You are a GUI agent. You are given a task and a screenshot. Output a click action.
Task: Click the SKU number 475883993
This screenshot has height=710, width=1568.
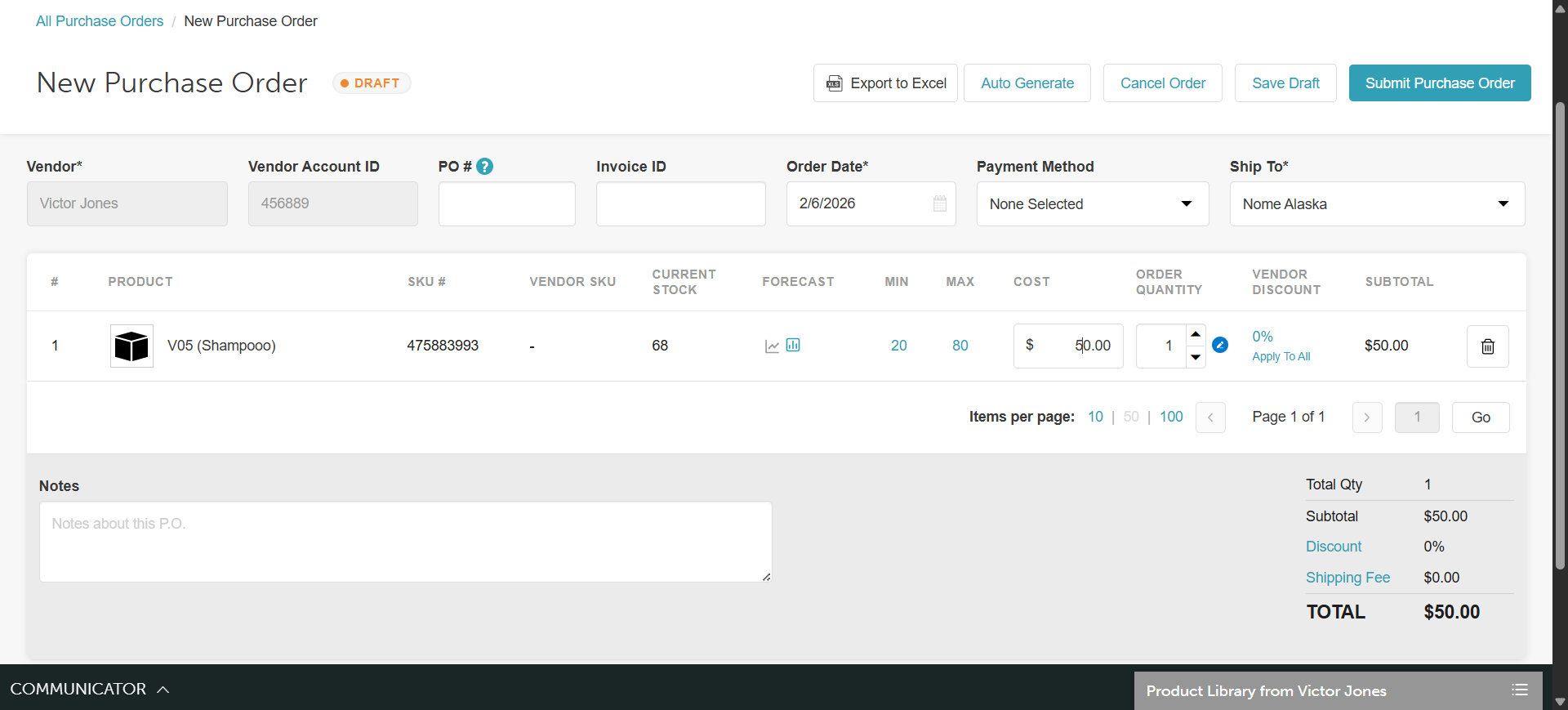click(443, 346)
